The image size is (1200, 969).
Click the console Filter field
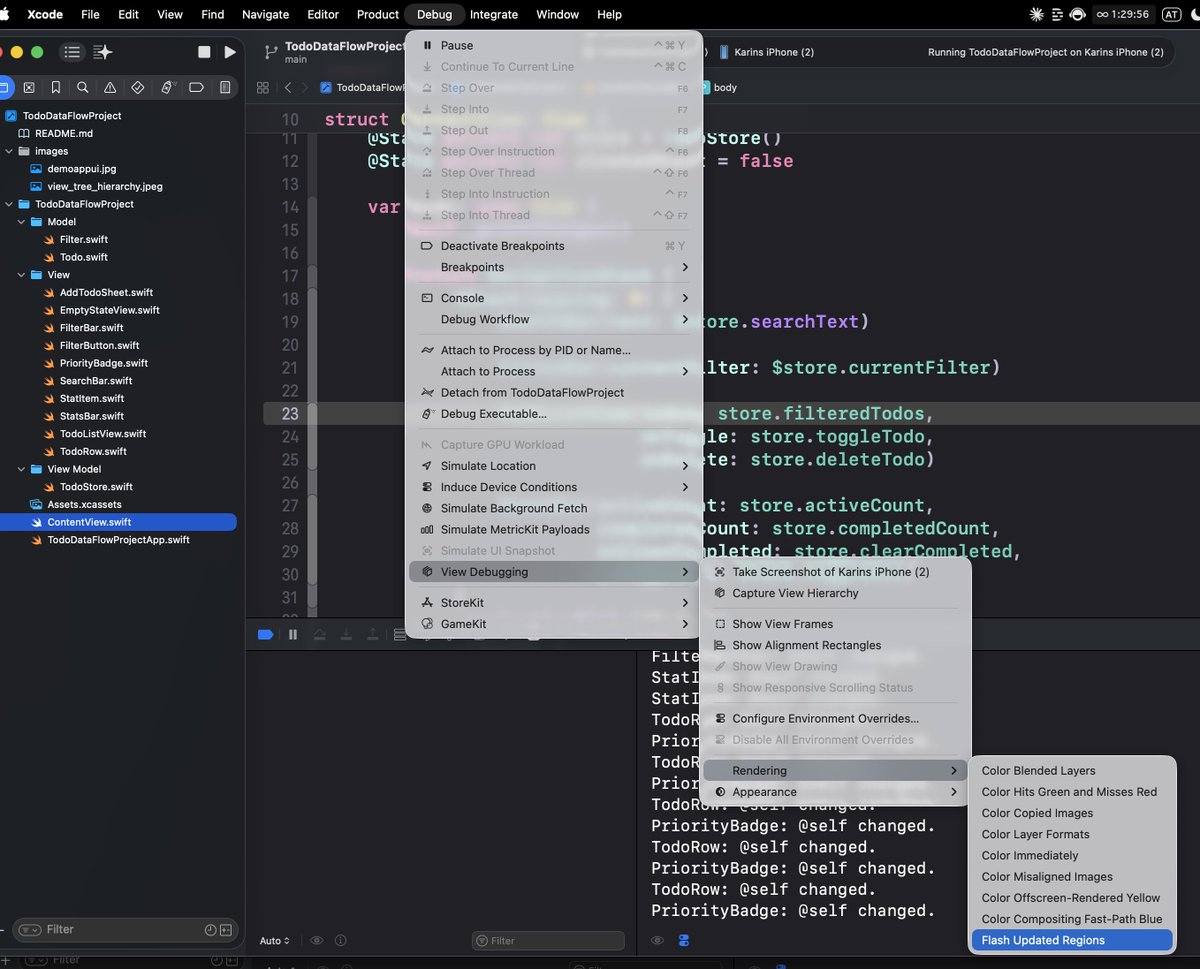548,941
